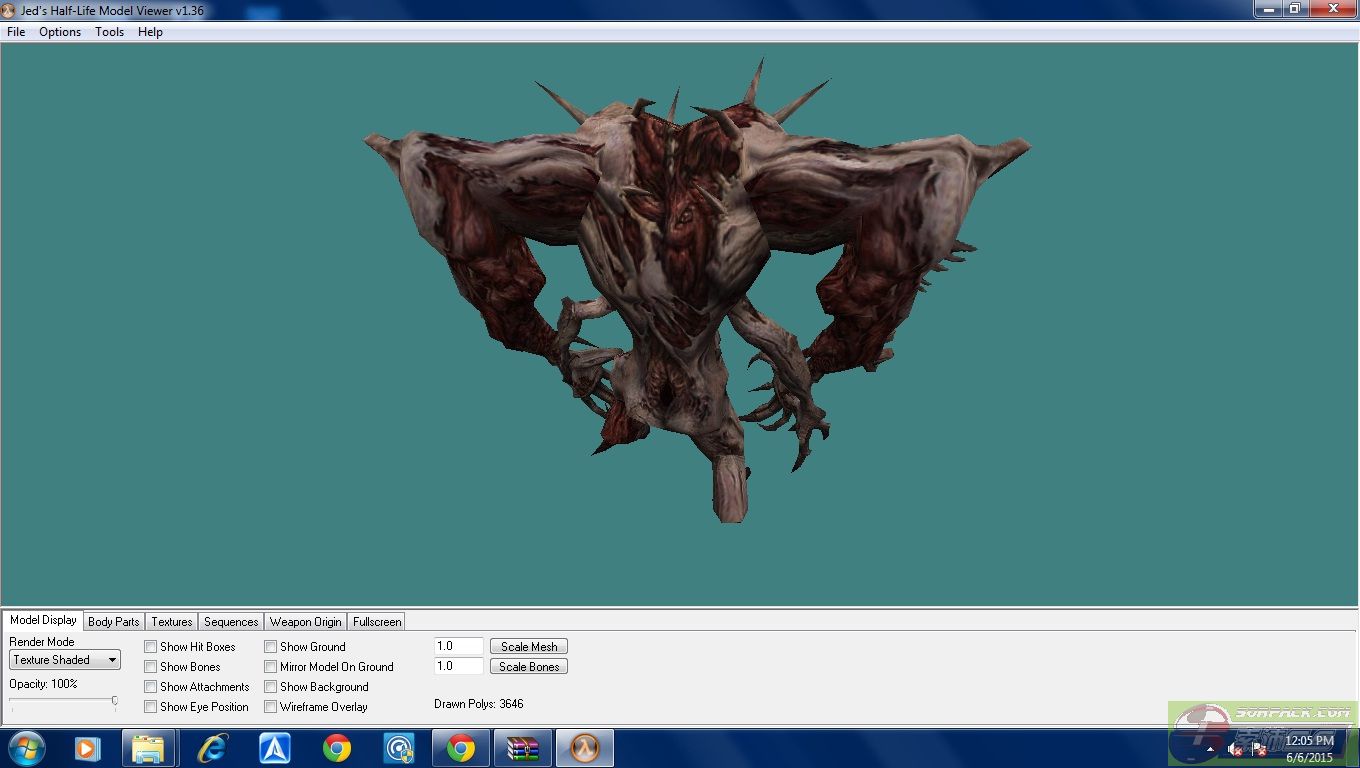Toggle Show Bones checkbox
This screenshot has width=1360, height=768.
tap(150, 667)
